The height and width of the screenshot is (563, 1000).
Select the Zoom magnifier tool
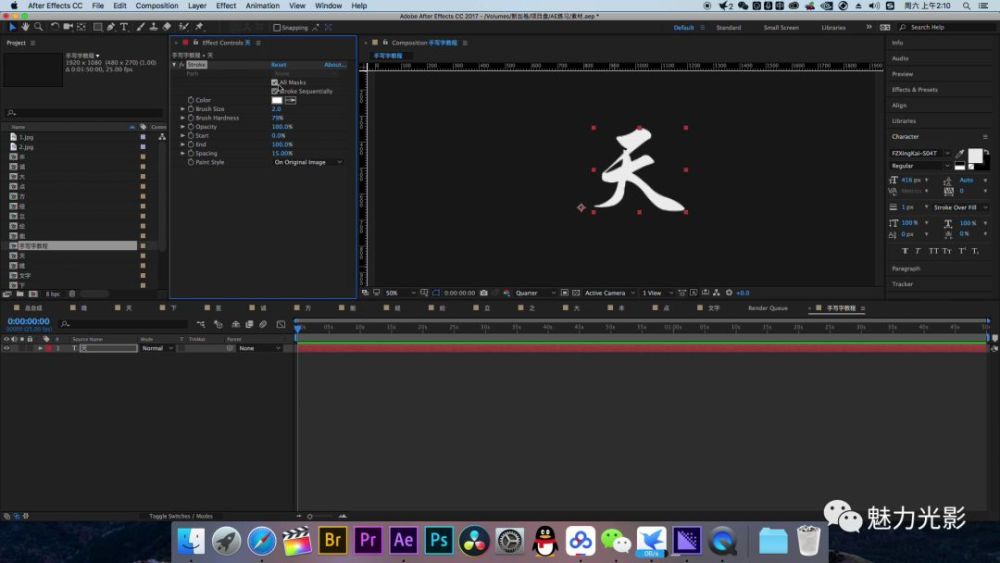[38, 27]
